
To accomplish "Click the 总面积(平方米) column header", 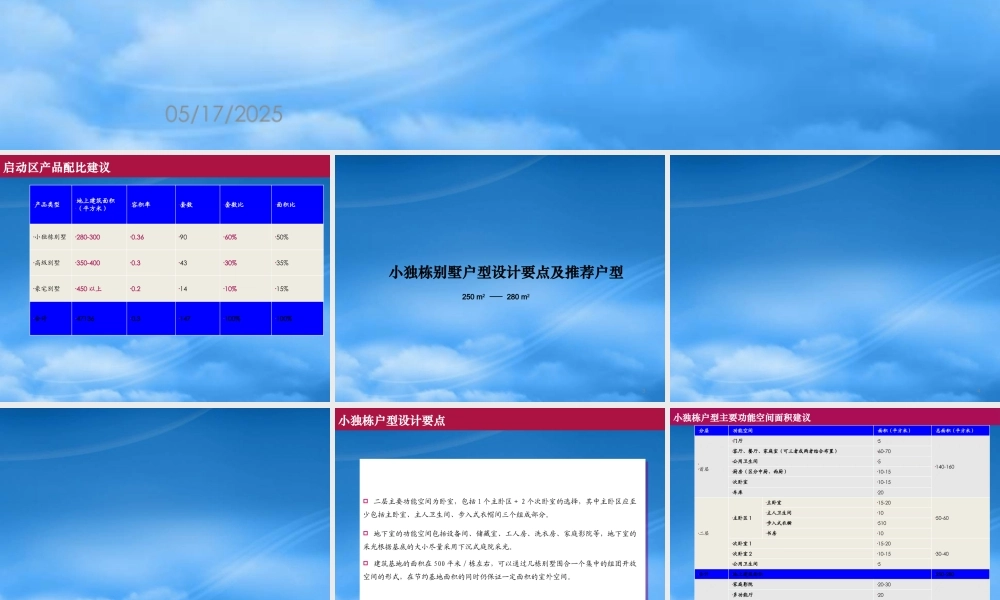I will click(960, 430).
